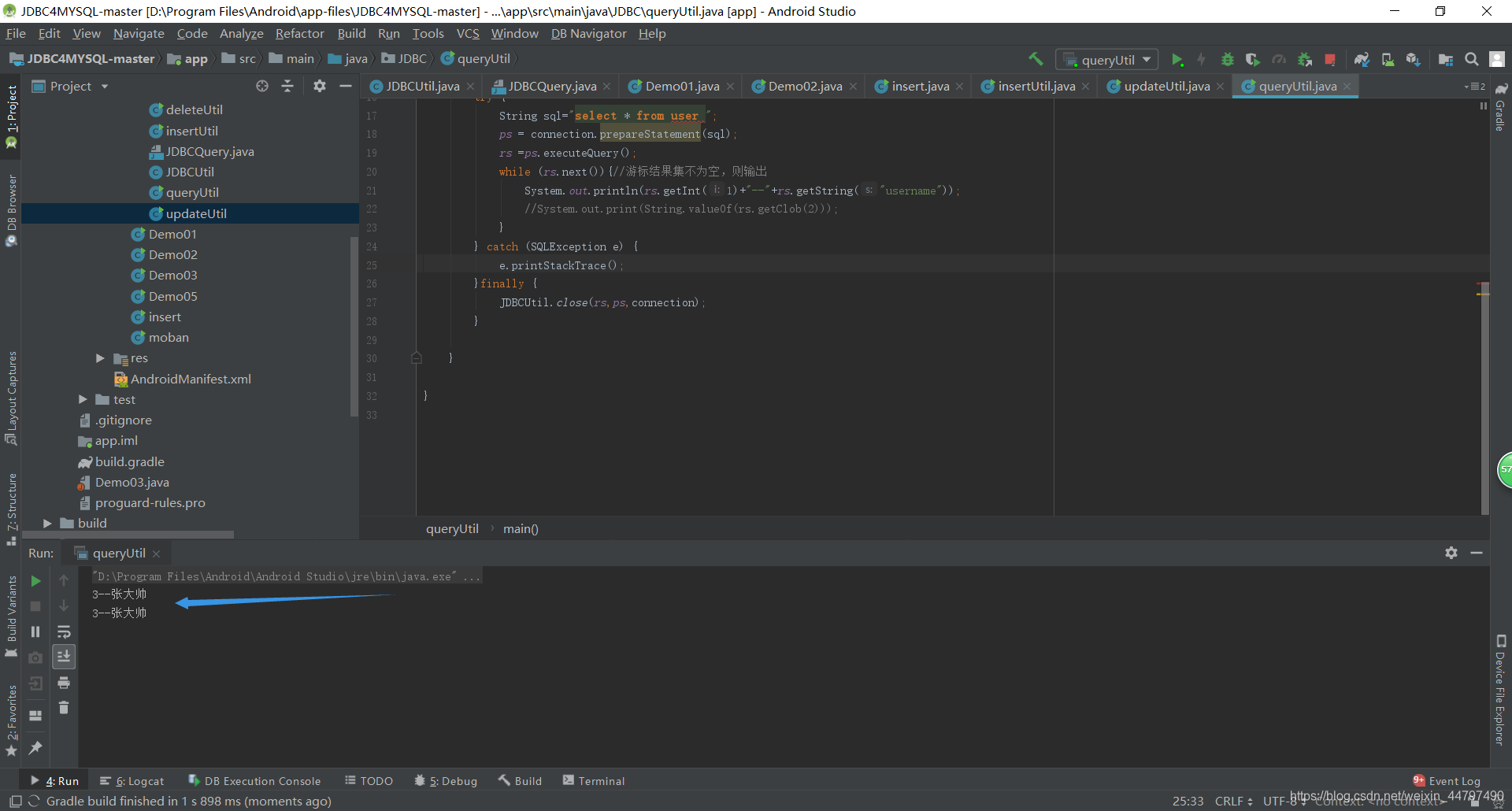The image size is (1512, 811).
Task: Open the File menu
Action: [16, 33]
